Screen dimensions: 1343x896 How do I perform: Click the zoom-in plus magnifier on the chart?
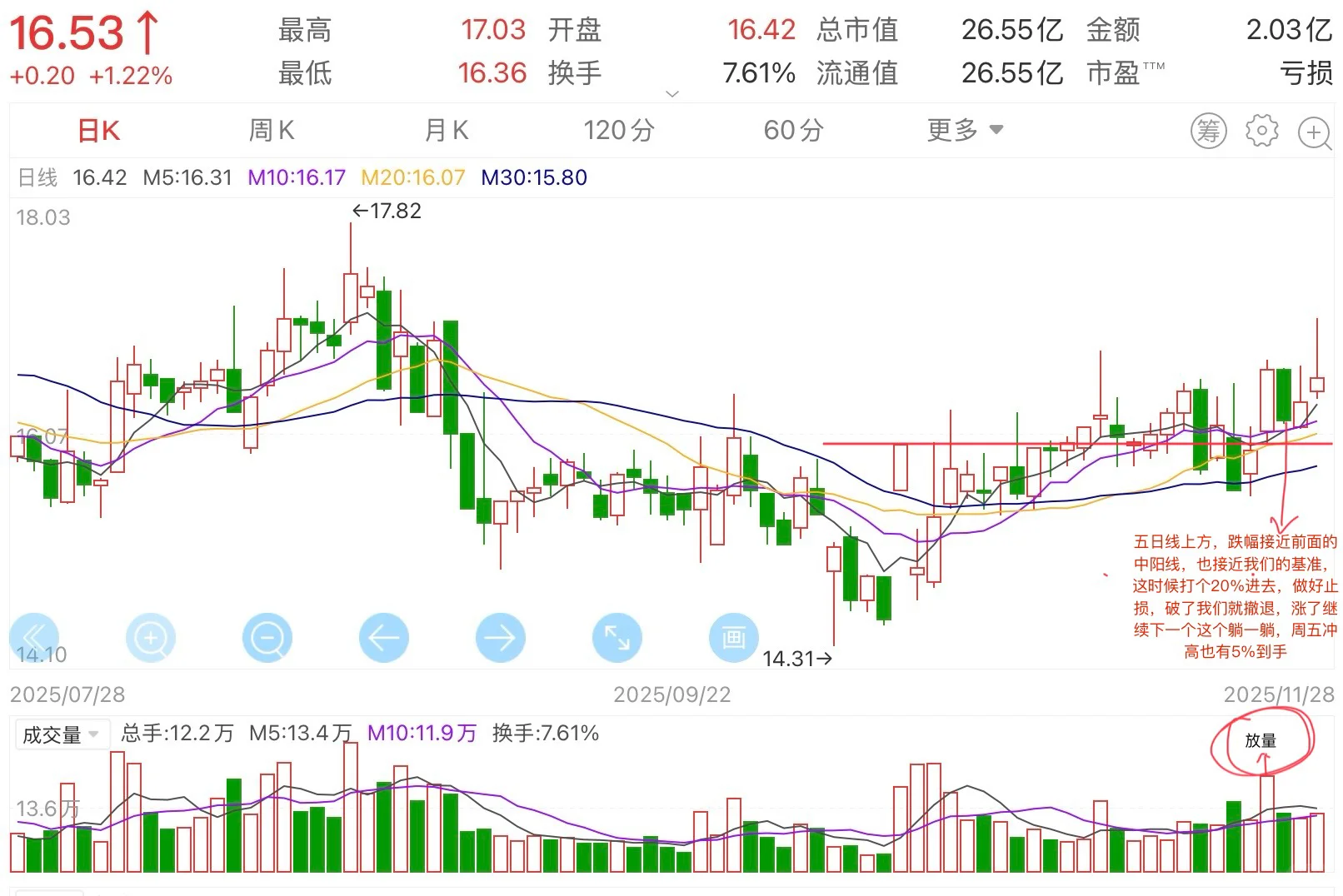(x=150, y=638)
